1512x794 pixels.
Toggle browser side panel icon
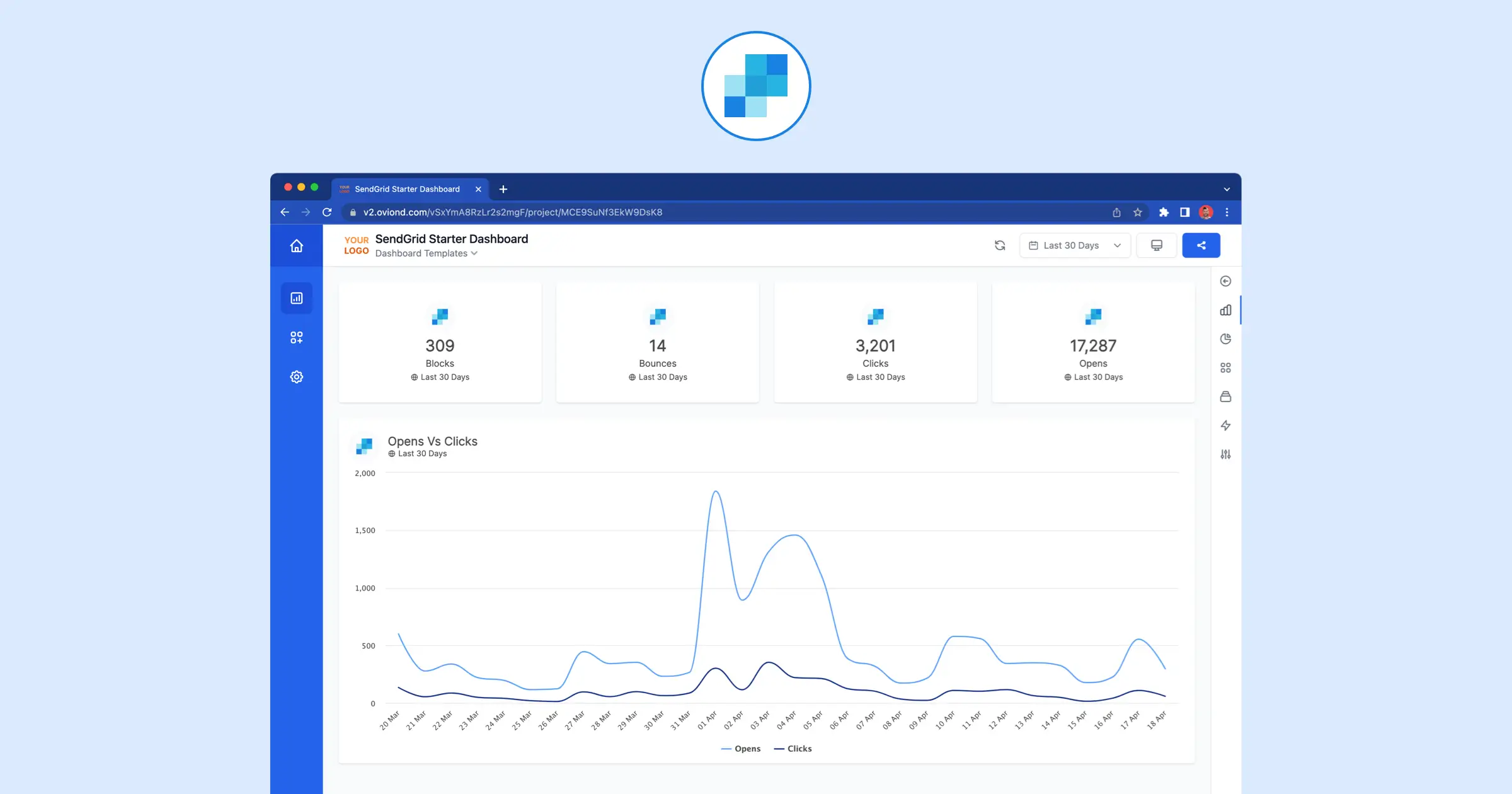click(1184, 212)
